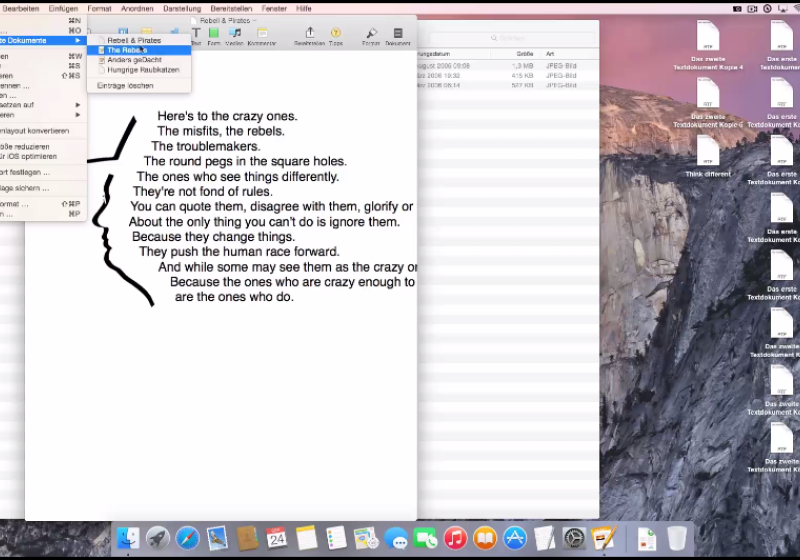Select 'The Rebels' from recent documents
Image resolution: width=800 pixels, height=560 pixels.
pos(127,50)
